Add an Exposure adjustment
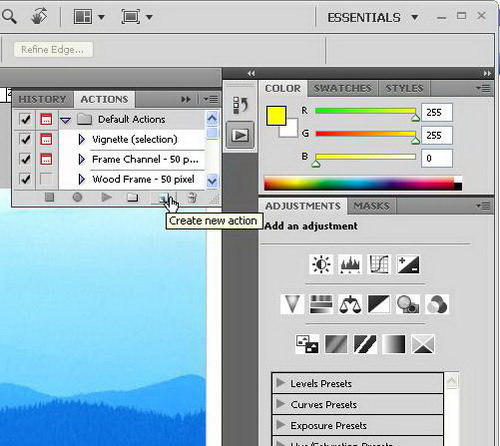 (x=408, y=264)
